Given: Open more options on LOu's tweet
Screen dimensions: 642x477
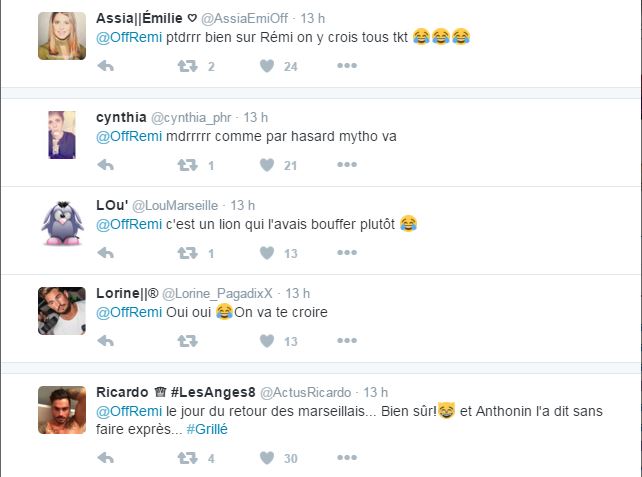Looking at the screenshot, I should click(x=347, y=253).
